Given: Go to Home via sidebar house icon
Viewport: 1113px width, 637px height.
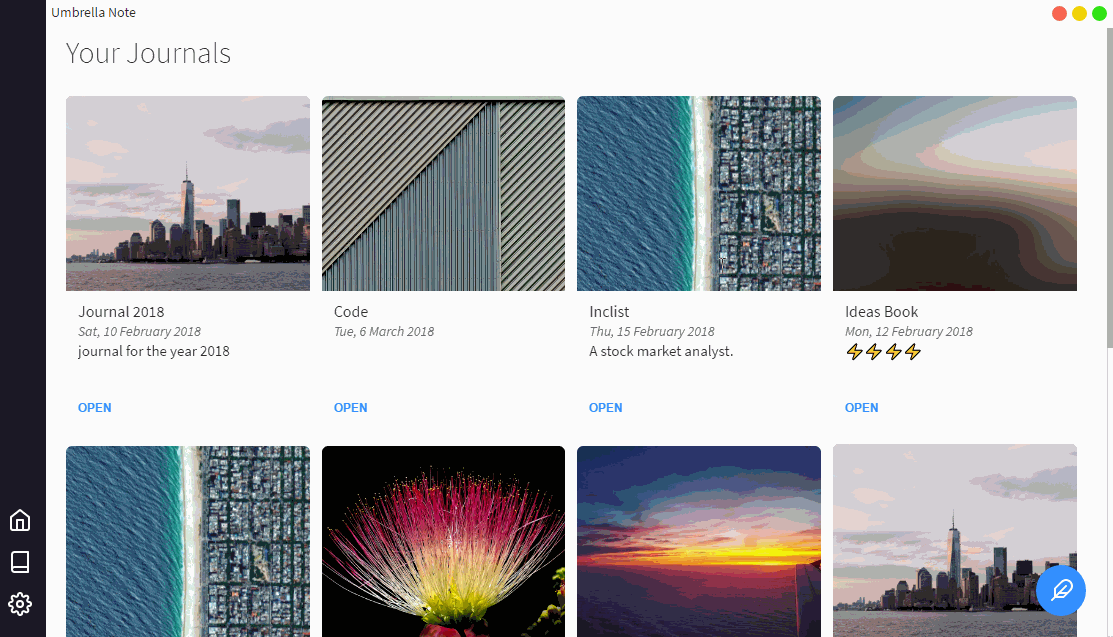Looking at the screenshot, I should (x=20, y=521).
